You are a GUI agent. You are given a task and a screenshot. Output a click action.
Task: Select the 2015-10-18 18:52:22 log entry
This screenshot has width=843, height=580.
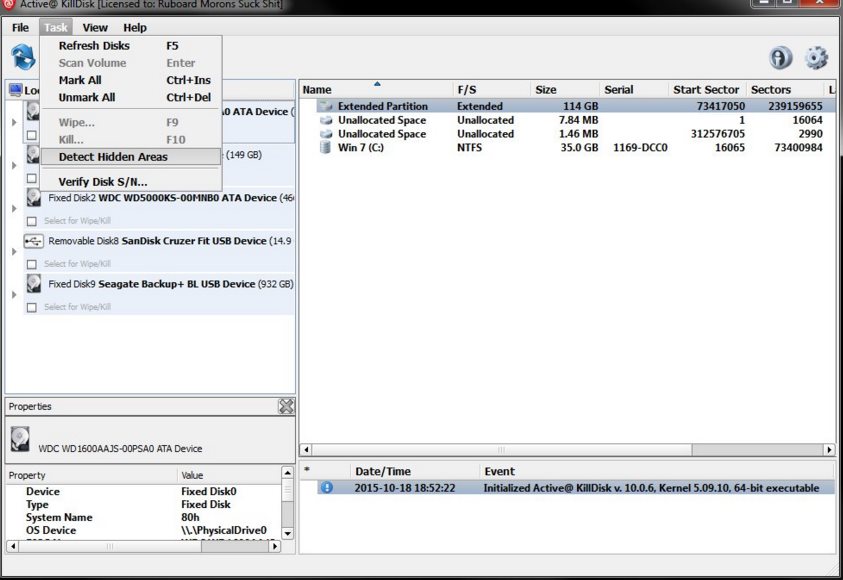[x=576, y=488]
